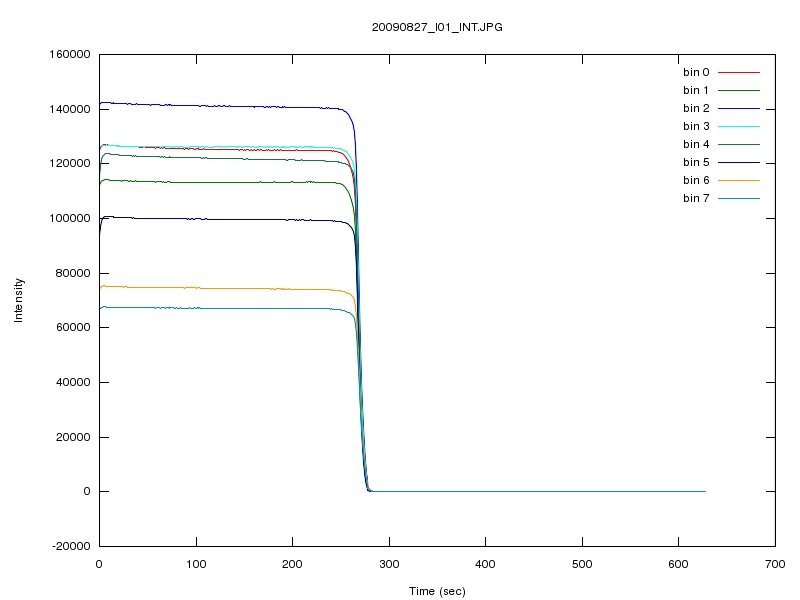Click the 'bin 1' legend label
The height and width of the screenshot is (600, 800).
coord(696,90)
